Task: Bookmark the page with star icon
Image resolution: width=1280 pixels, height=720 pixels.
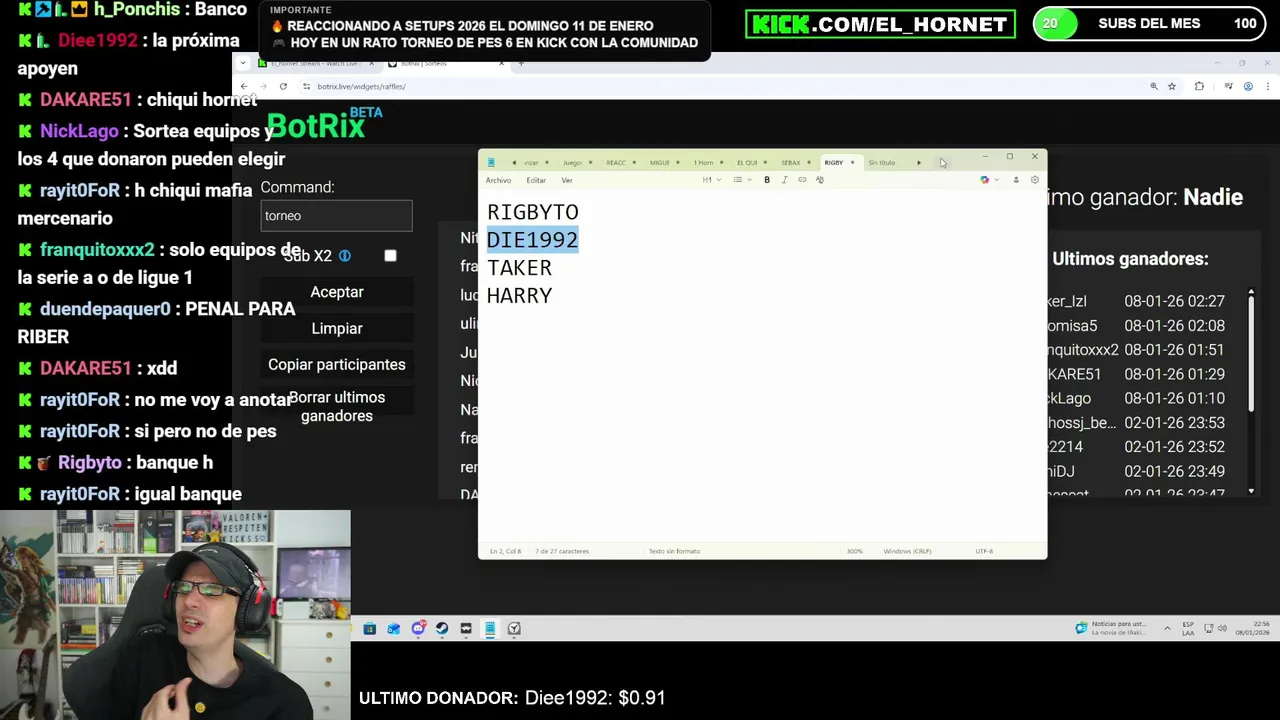Action: 1172,86
